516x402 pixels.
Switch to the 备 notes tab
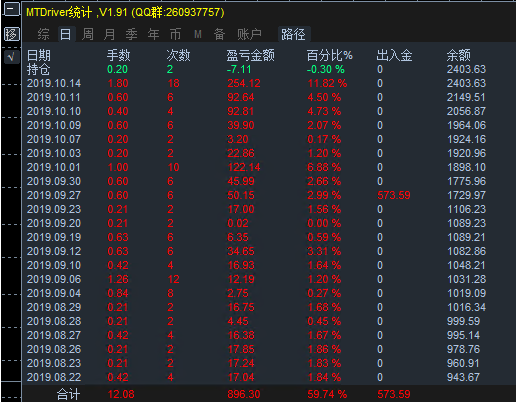(219, 34)
